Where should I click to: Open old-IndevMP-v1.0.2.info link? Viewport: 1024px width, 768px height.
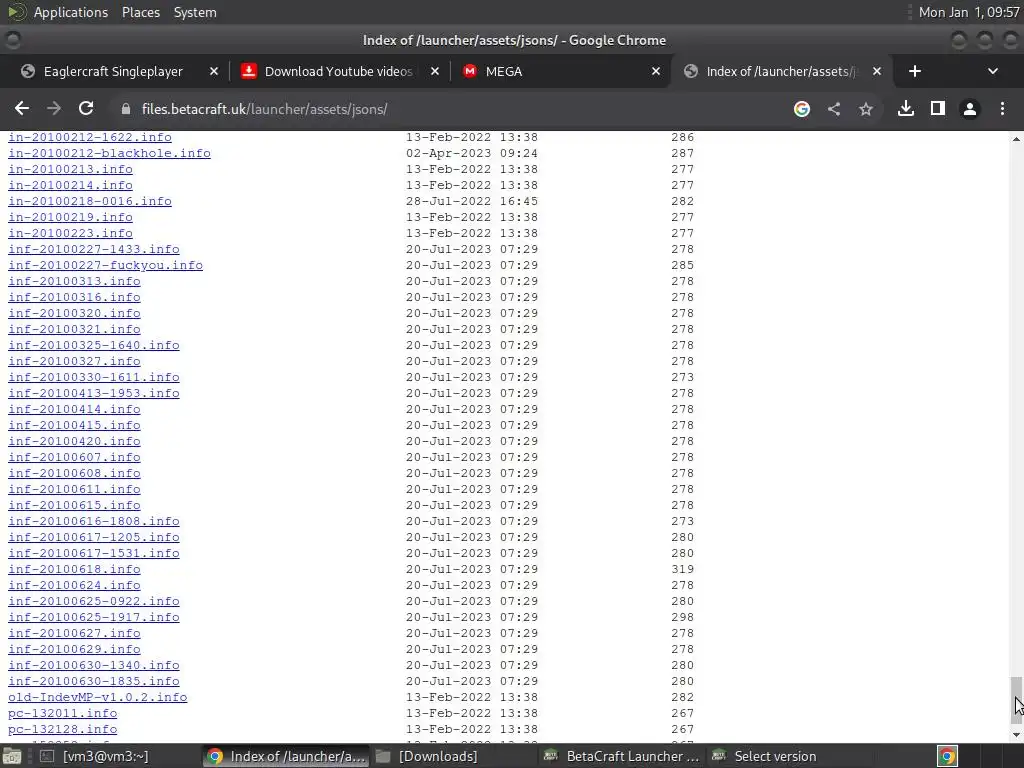tap(97, 697)
